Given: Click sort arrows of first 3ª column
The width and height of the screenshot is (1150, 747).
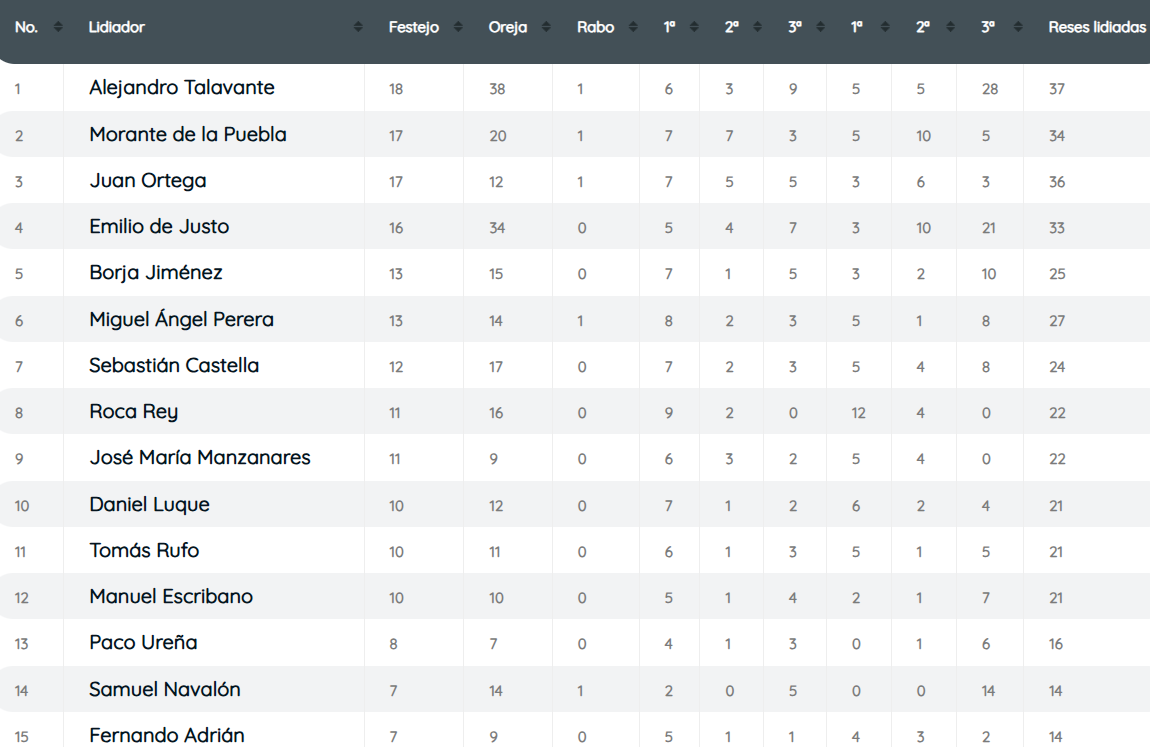Looking at the screenshot, I should (x=821, y=27).
